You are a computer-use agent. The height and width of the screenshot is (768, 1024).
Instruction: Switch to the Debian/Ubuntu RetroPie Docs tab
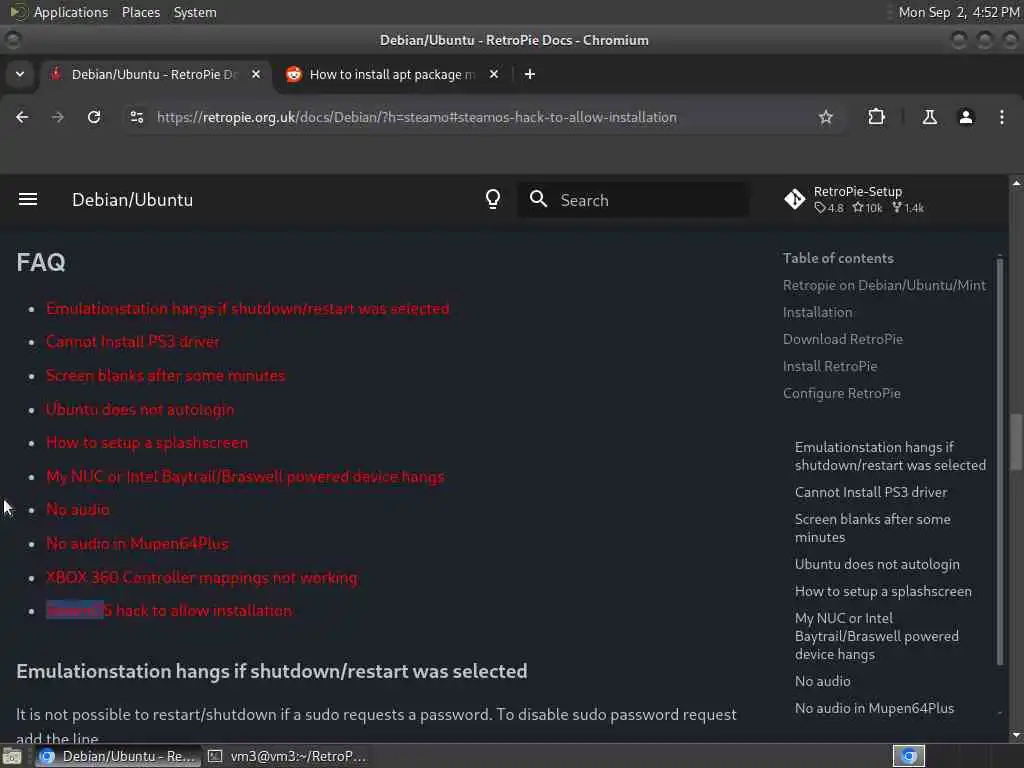153,74
